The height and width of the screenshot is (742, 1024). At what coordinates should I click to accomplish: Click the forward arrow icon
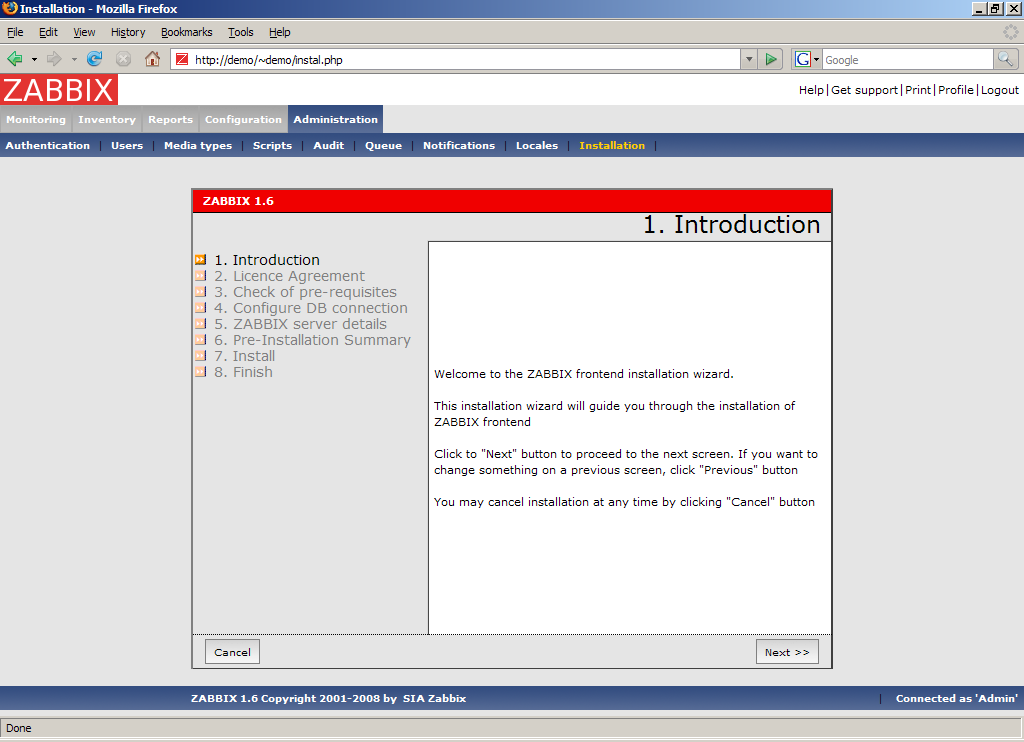coord(54,59)
